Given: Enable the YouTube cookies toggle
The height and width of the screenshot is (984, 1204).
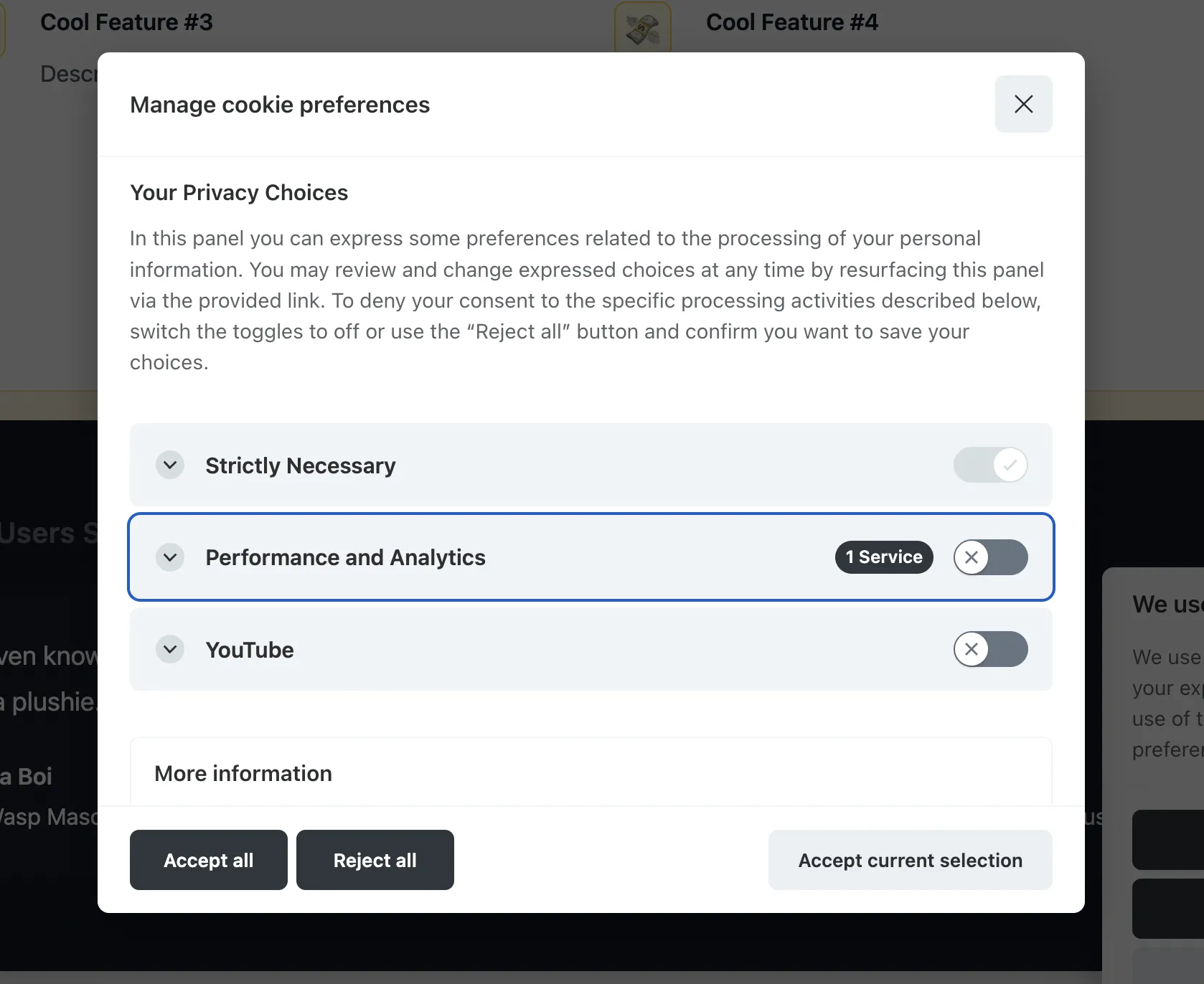Looking at the screenshot, I should click(991, 649).
